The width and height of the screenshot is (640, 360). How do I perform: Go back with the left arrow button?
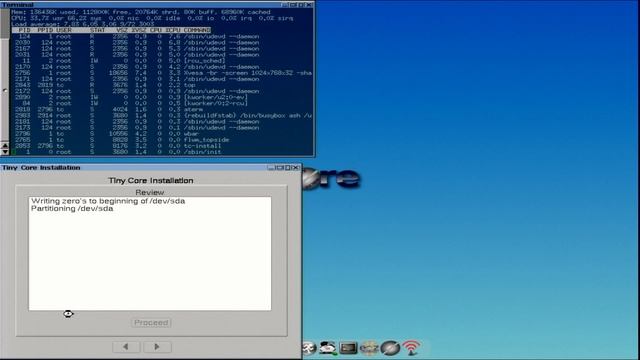click(x=126, y=347)
